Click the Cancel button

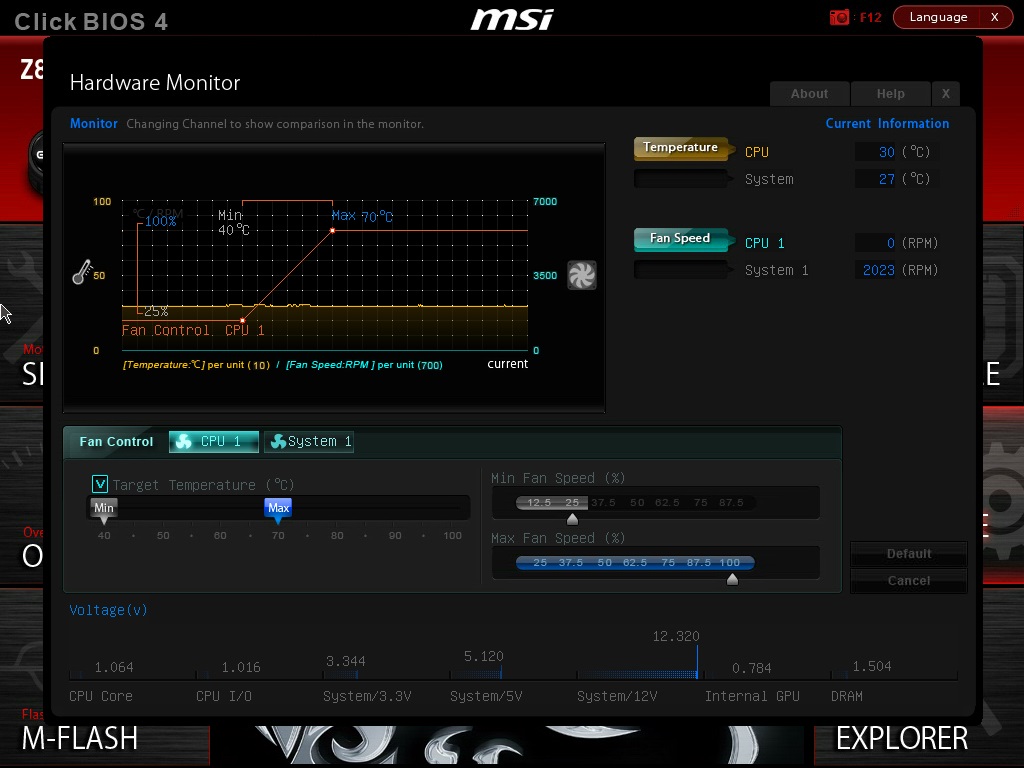[908, 581]
